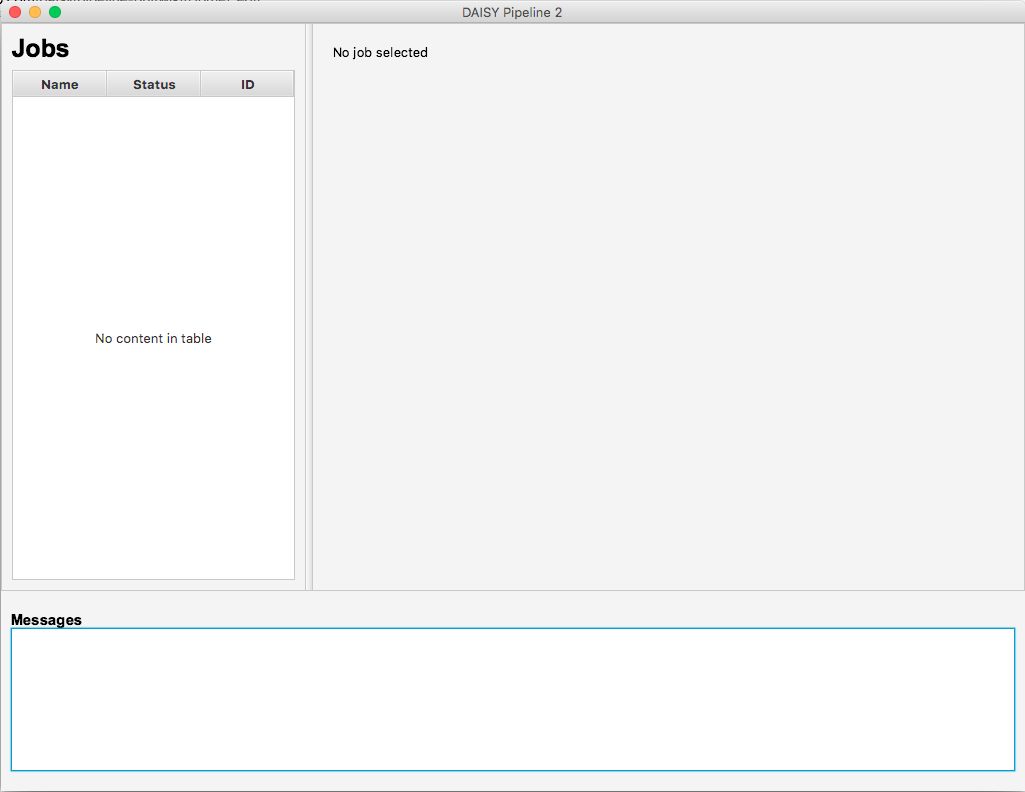Select the 'No job selected' label text
1025x792 pixels.
[x=380, y=52]
